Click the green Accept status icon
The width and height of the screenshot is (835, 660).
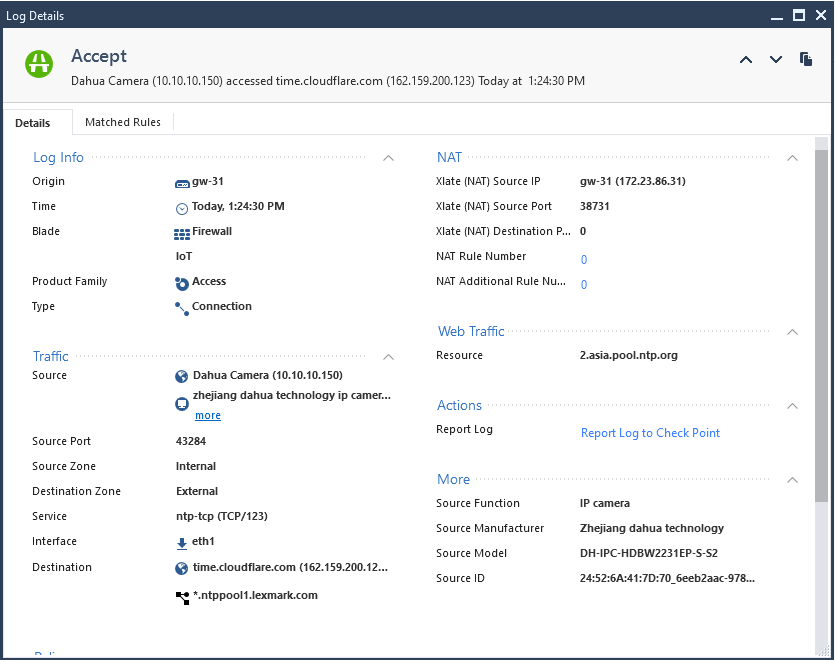point(38,63)
